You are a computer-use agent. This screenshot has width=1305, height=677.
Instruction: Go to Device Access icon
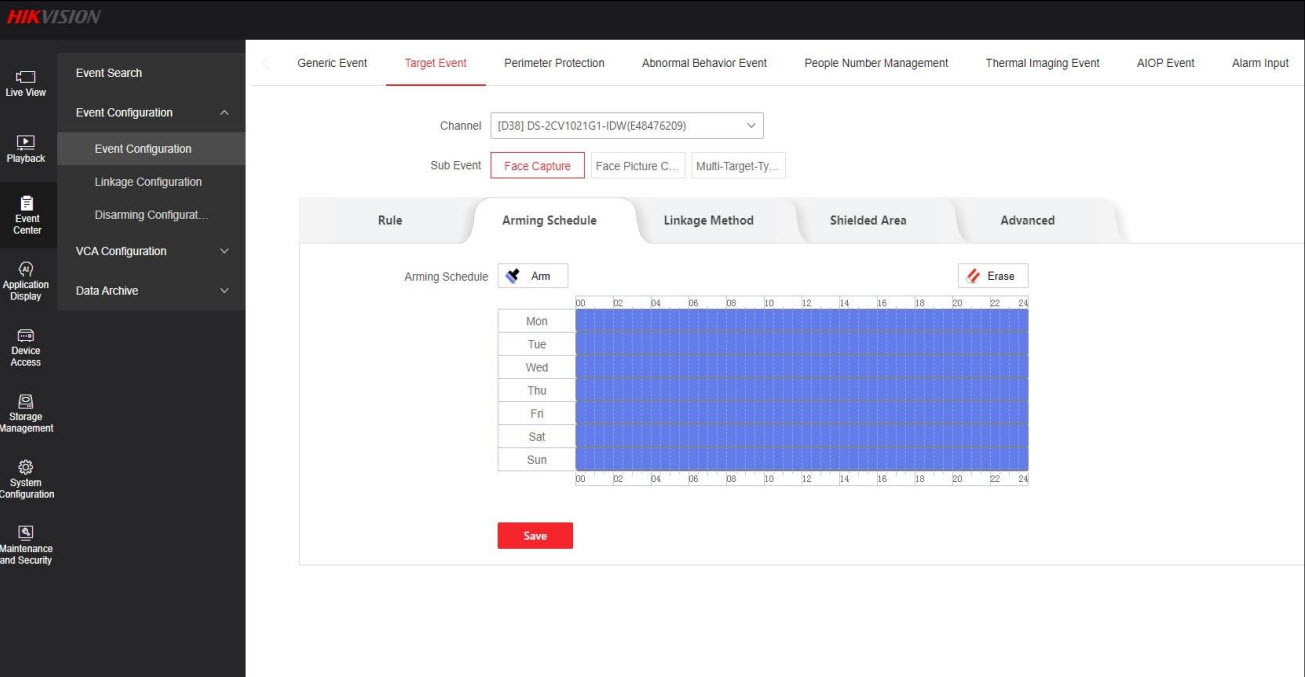coord(26,348)
